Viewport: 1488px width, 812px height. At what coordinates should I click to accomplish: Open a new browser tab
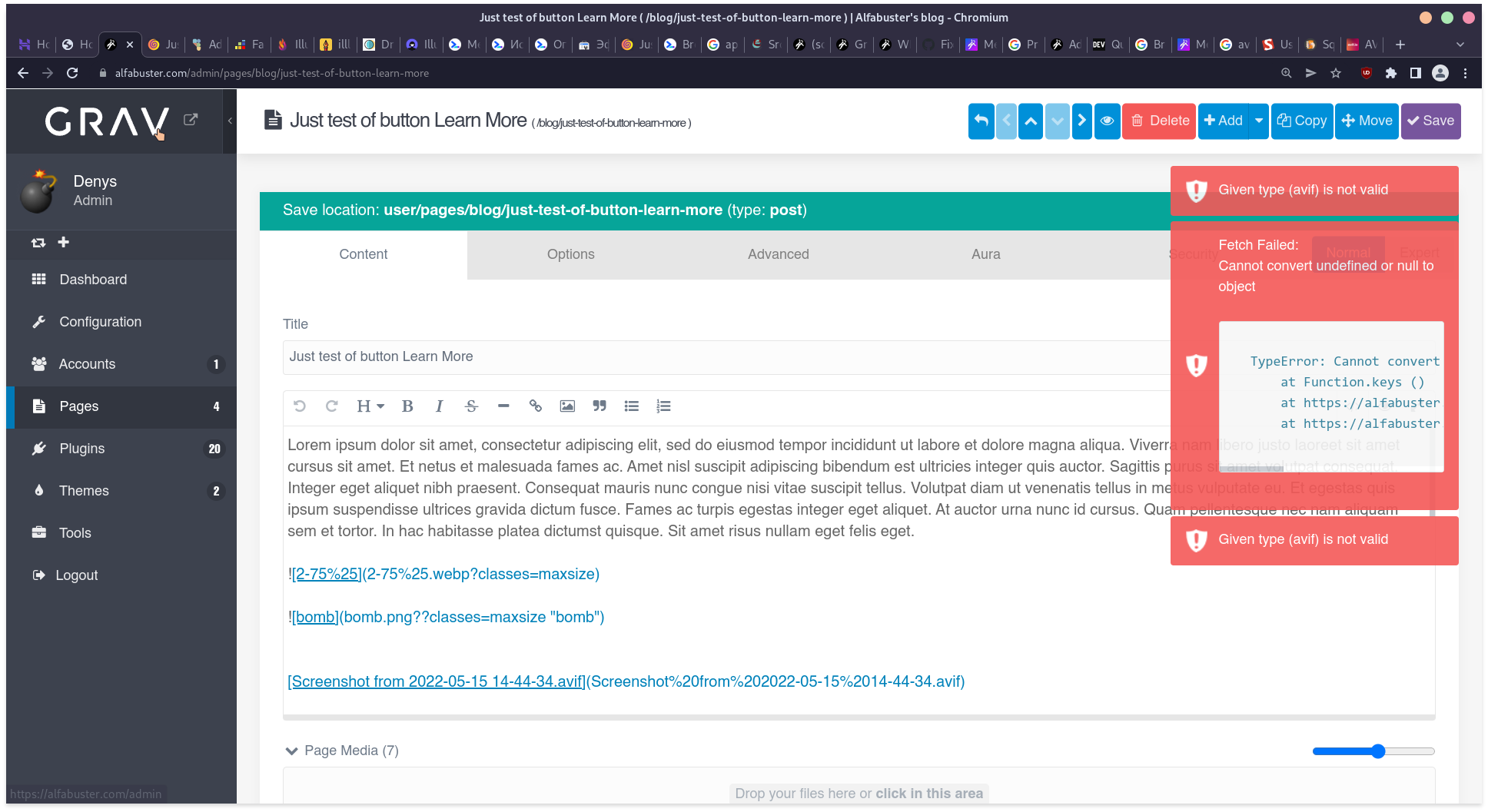pos(1400,45)
